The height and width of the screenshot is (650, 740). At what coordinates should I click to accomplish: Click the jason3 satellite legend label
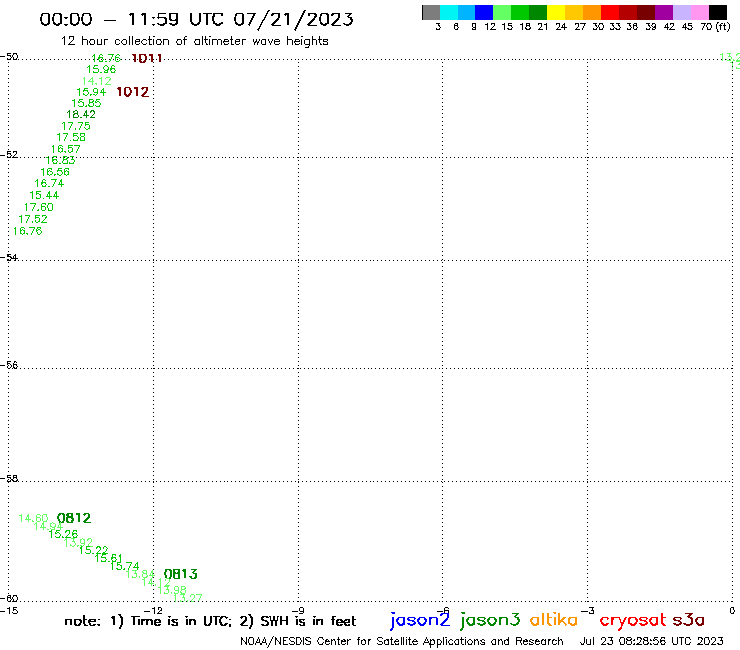tap(490, 620)
